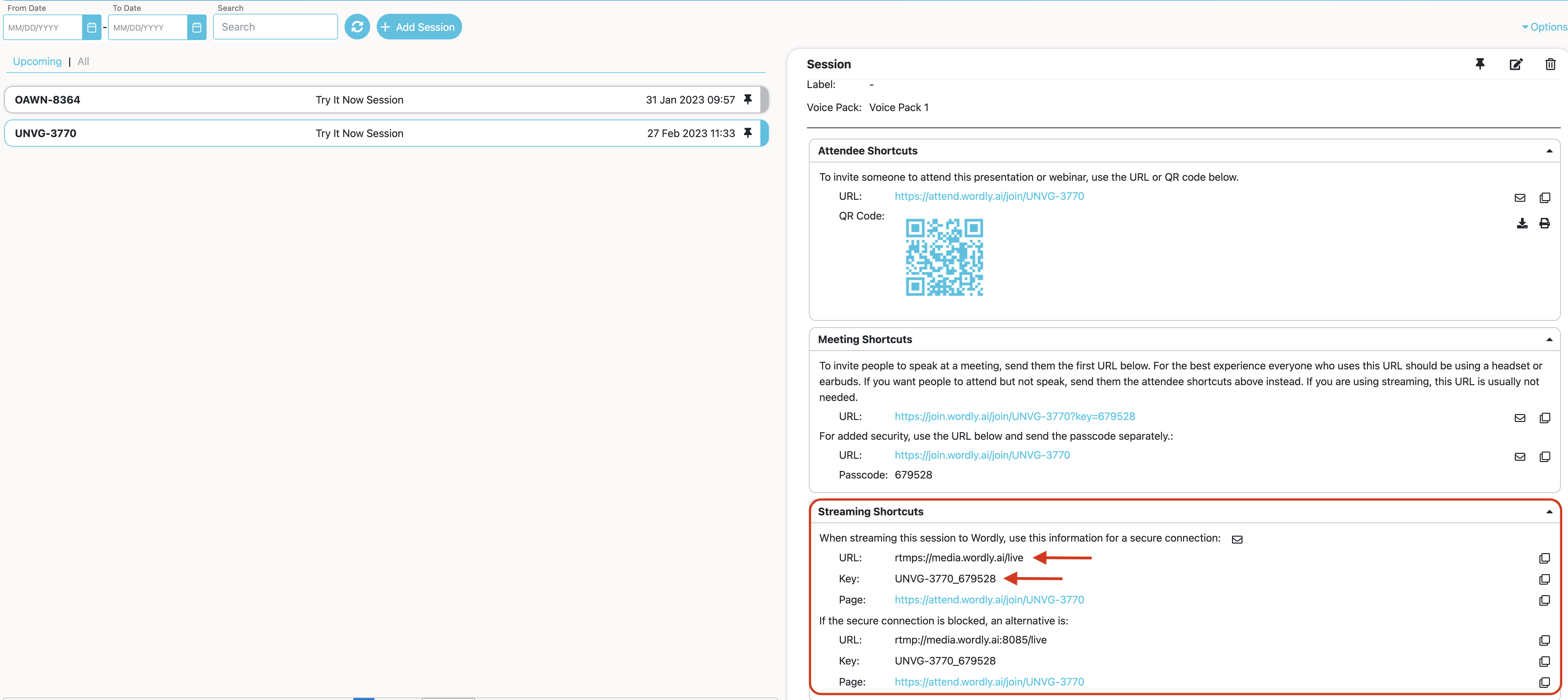Download the QR code
The width and height of the screenshot is (1568, 700).
1522,223
